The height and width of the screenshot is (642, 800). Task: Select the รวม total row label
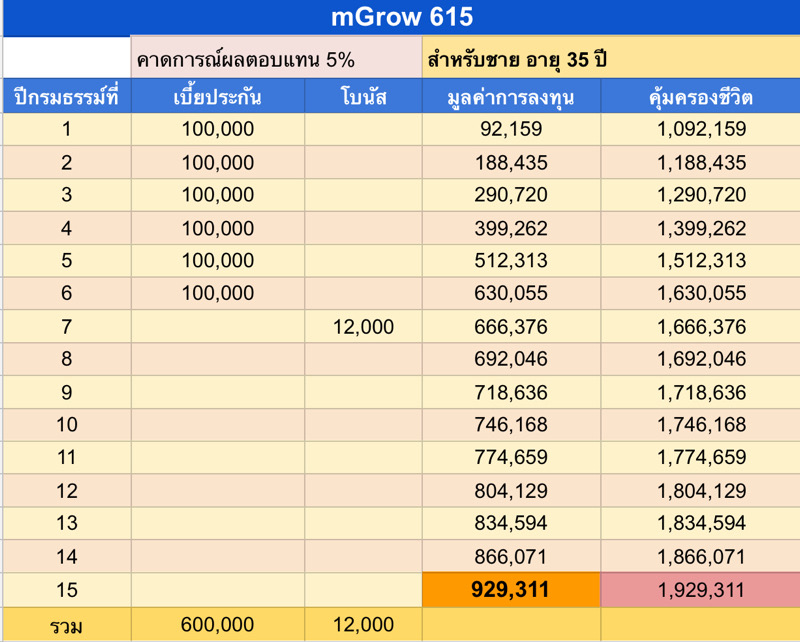click(x=66, y=625)
